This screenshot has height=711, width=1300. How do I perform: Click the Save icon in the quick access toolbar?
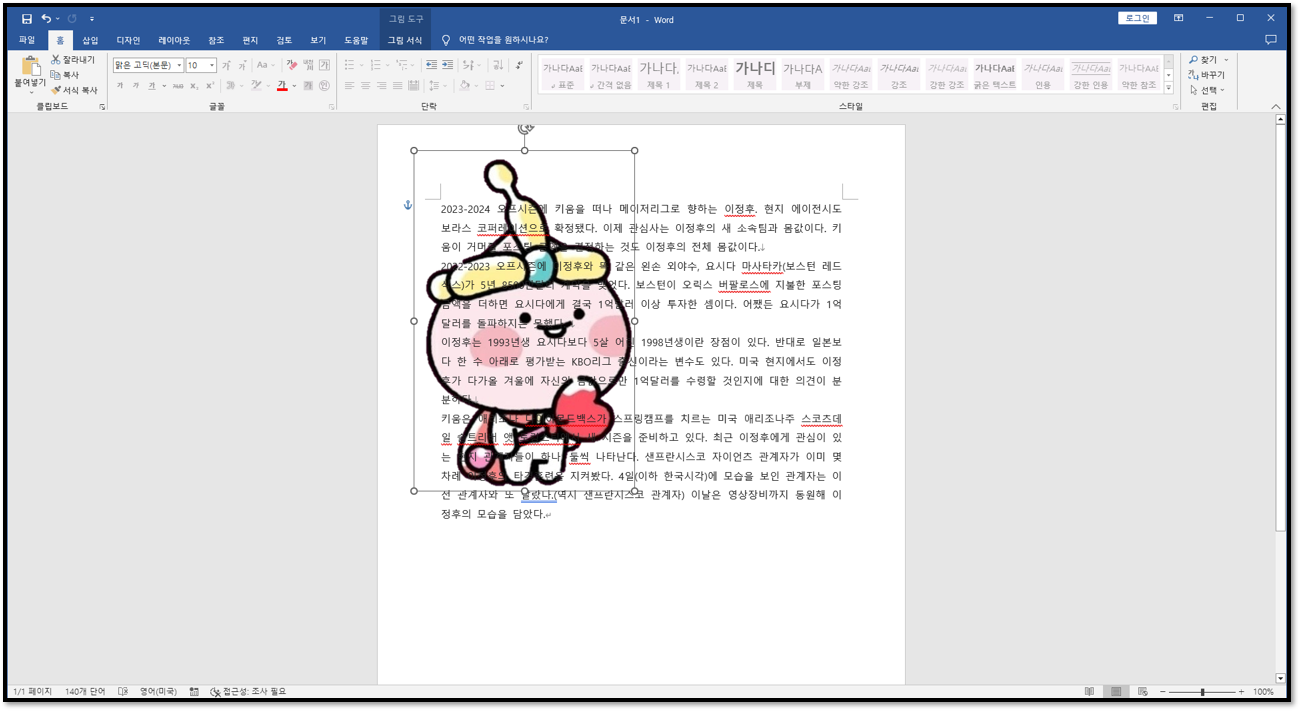27,18
